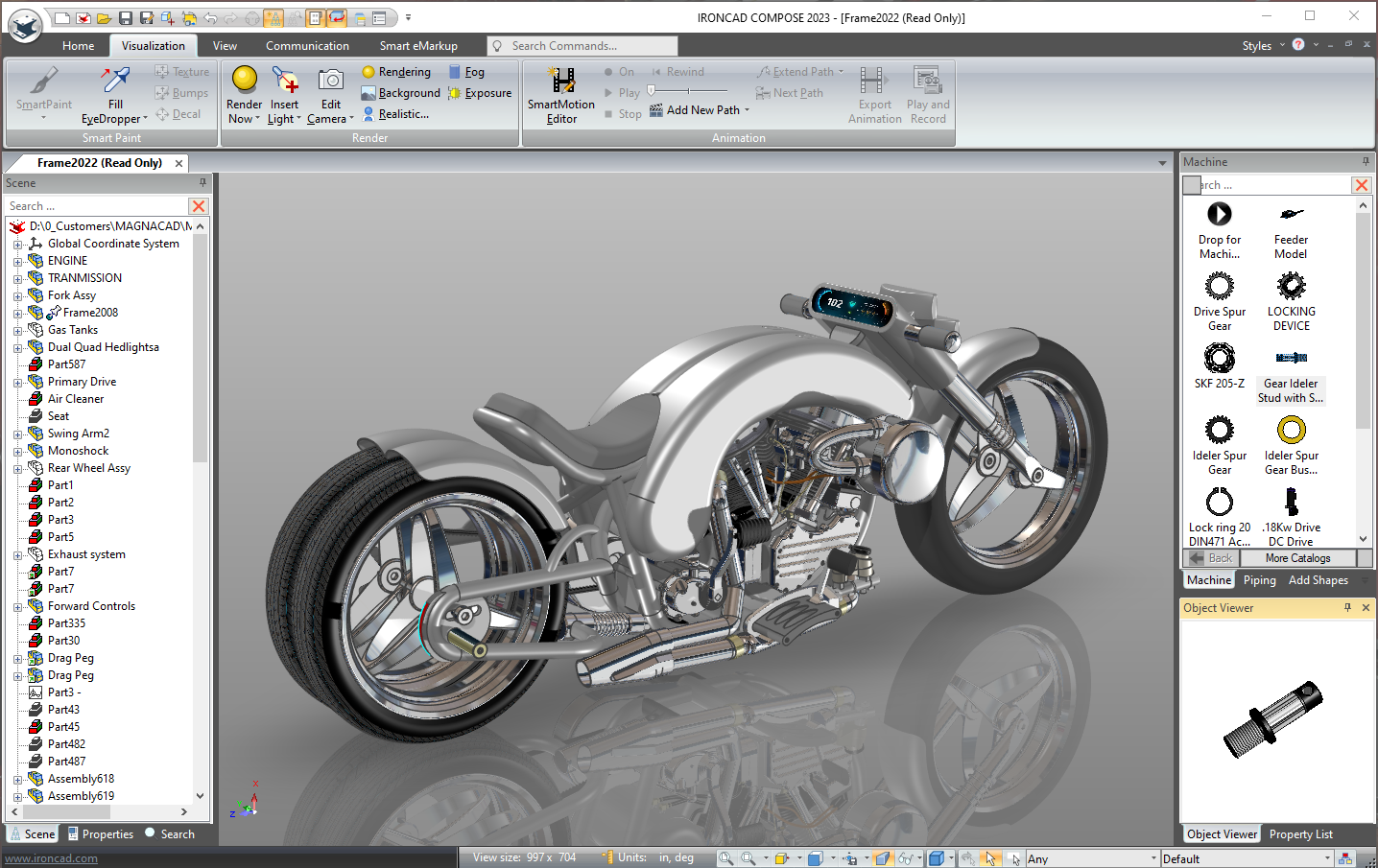Image resolution: width=1378 pixels, height=868 pixels.
Task: Select the .18Kw Drive DC Drive catalog item
Action: (x=1291, y=516)
